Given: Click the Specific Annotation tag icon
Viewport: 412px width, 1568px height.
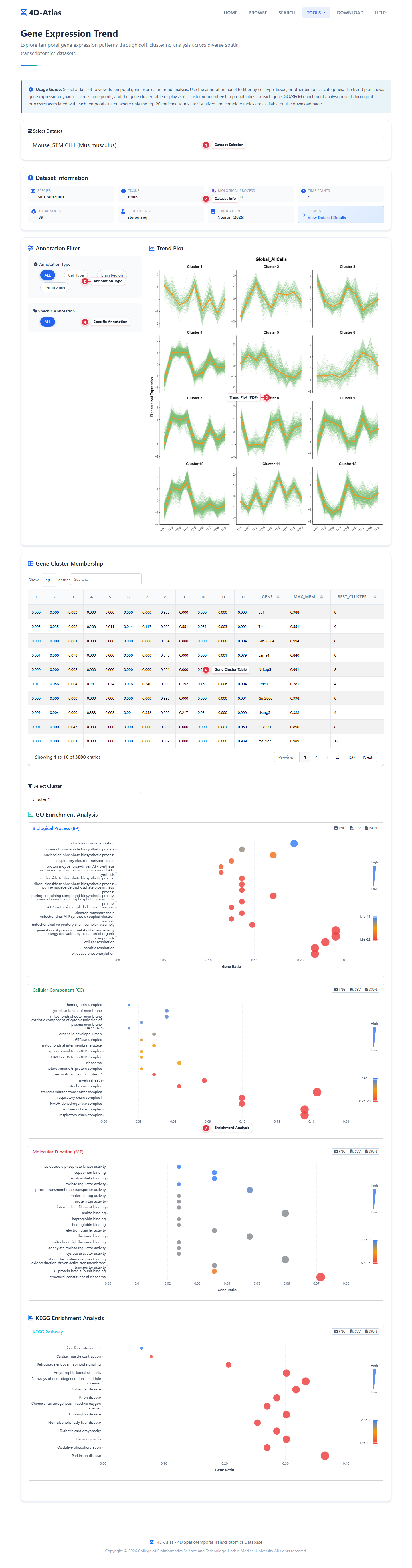Looking at the screenshot, I should click(35, 311).
